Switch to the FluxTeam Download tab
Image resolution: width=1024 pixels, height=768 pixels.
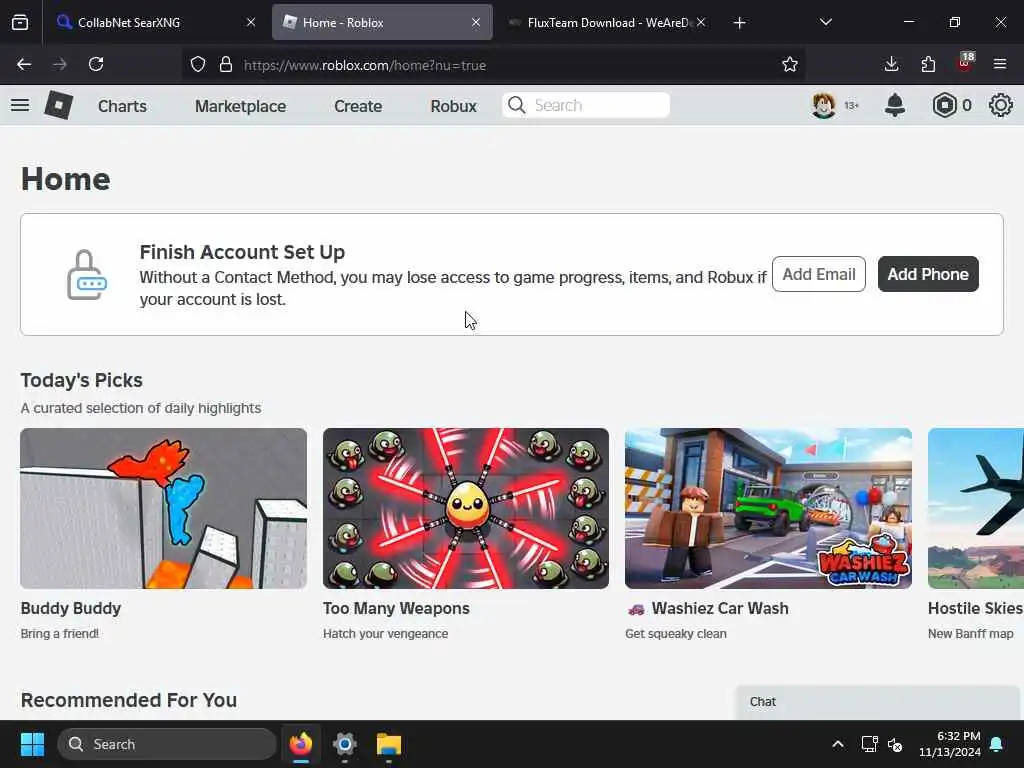[609, 22]
